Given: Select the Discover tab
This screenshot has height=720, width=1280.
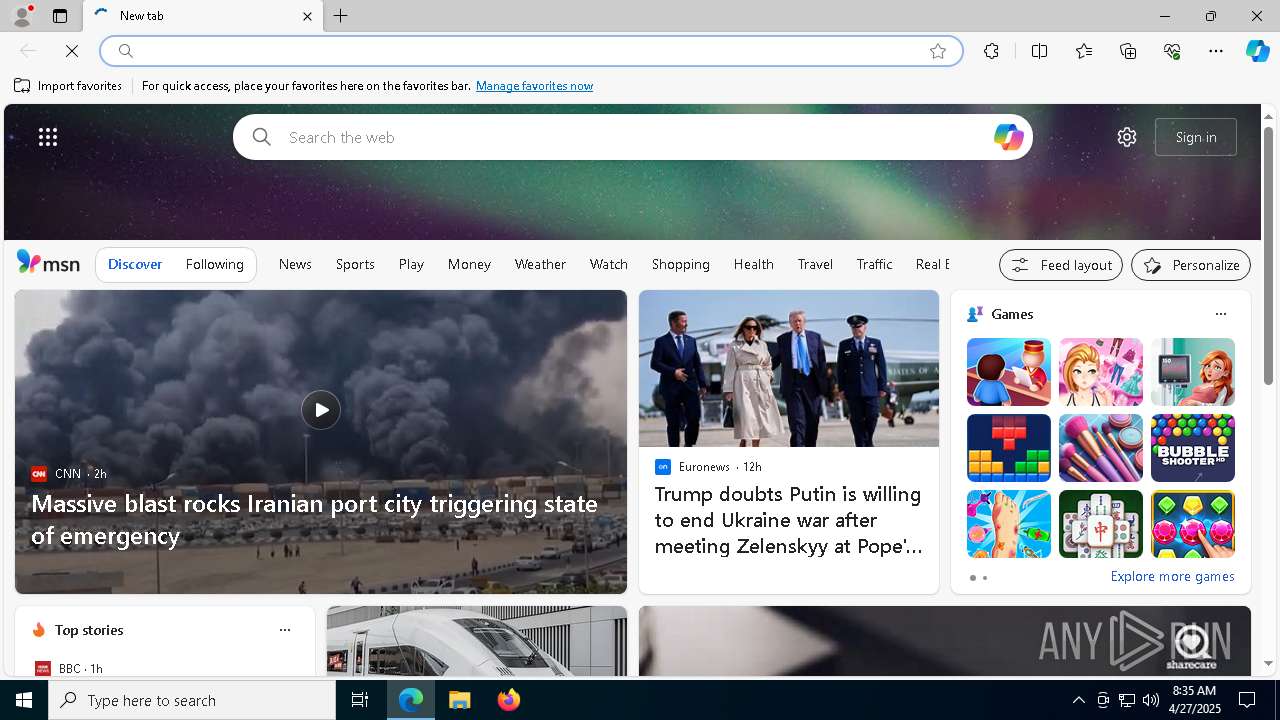Looking at the screenshot, I should tap(135, 264).
